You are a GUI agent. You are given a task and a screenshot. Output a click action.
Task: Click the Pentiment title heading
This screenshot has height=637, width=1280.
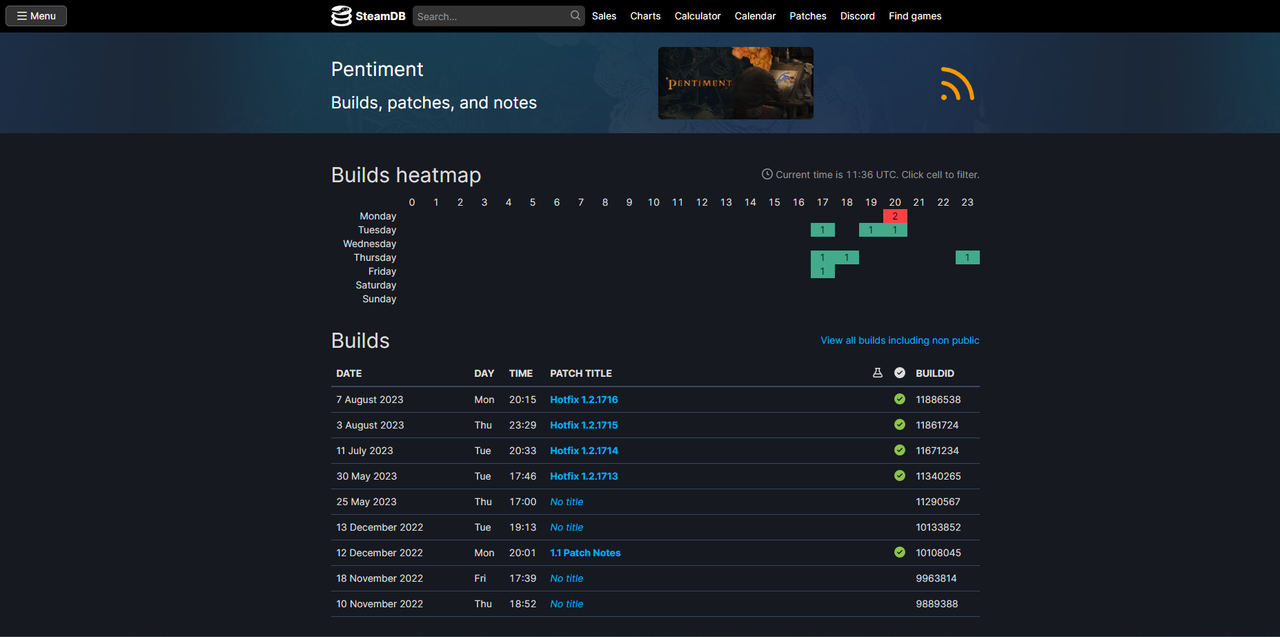pyautogui.click(x=377, y=69)
